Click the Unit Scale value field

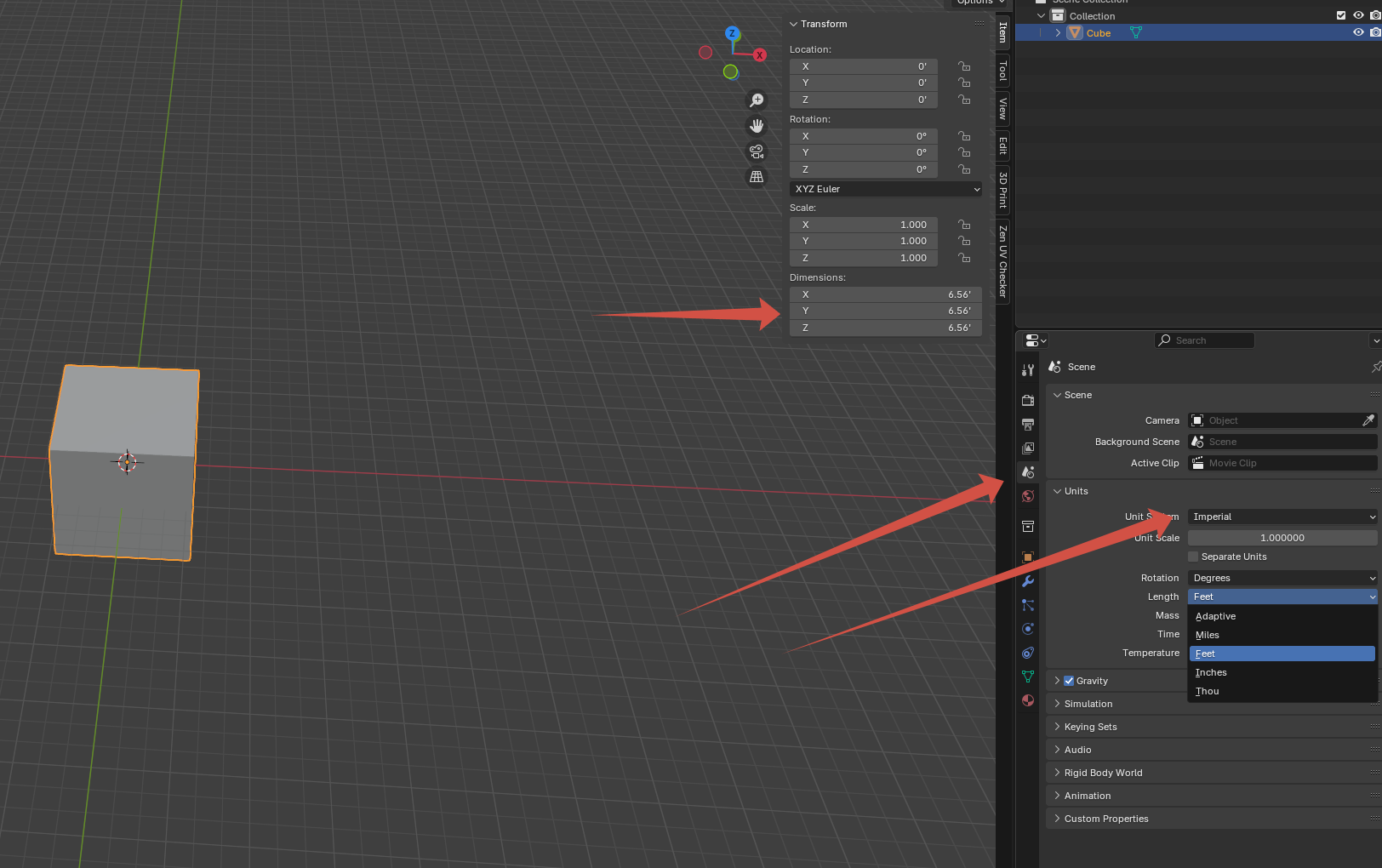click(x=1282, y=538)
